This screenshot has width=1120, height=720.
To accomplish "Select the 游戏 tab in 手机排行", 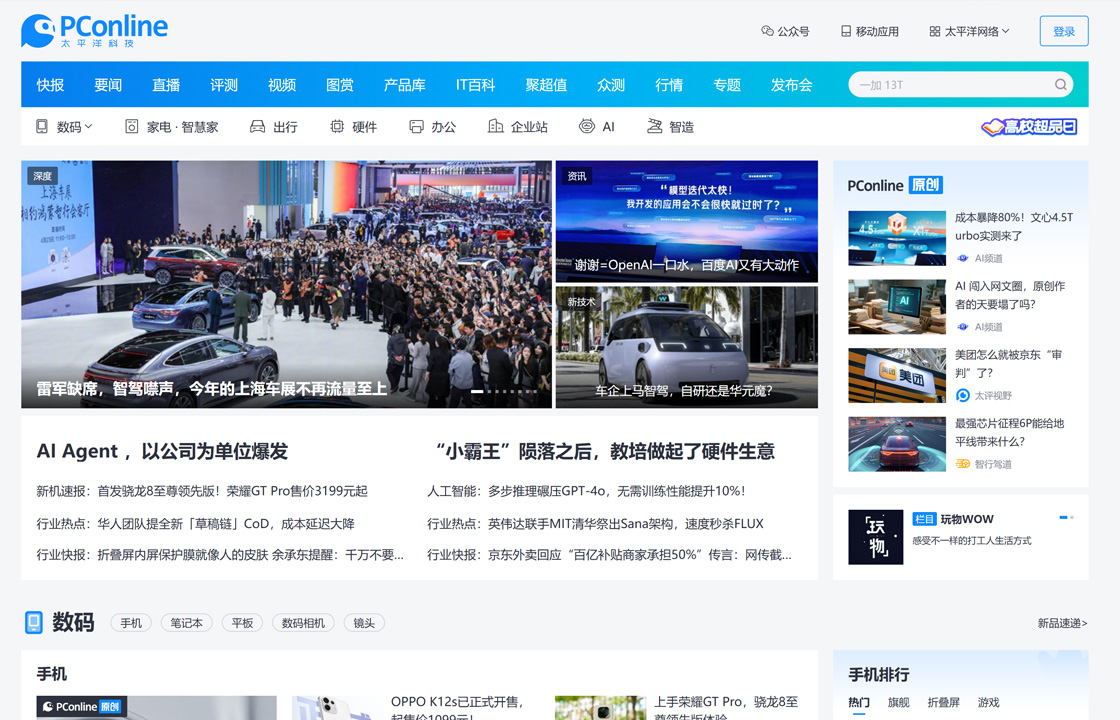I will pos(988,702).
